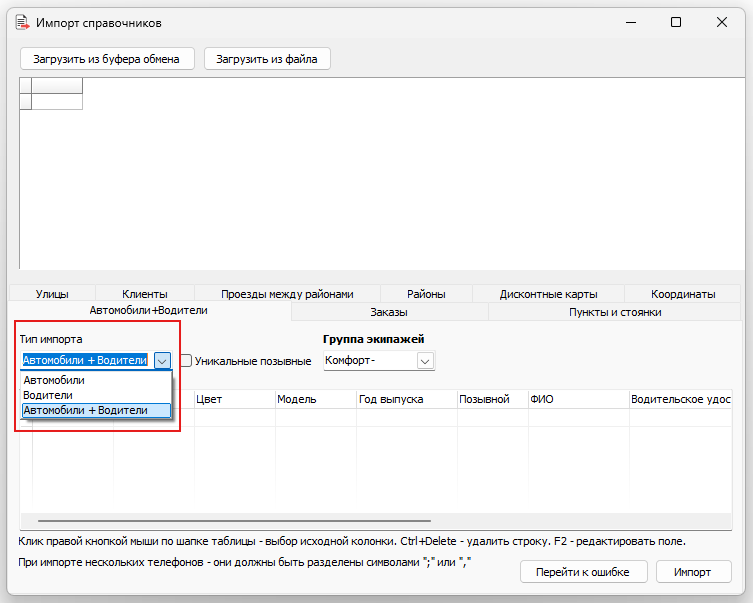Switch to Дисконтные карты tab

click(x=549, y=294)
